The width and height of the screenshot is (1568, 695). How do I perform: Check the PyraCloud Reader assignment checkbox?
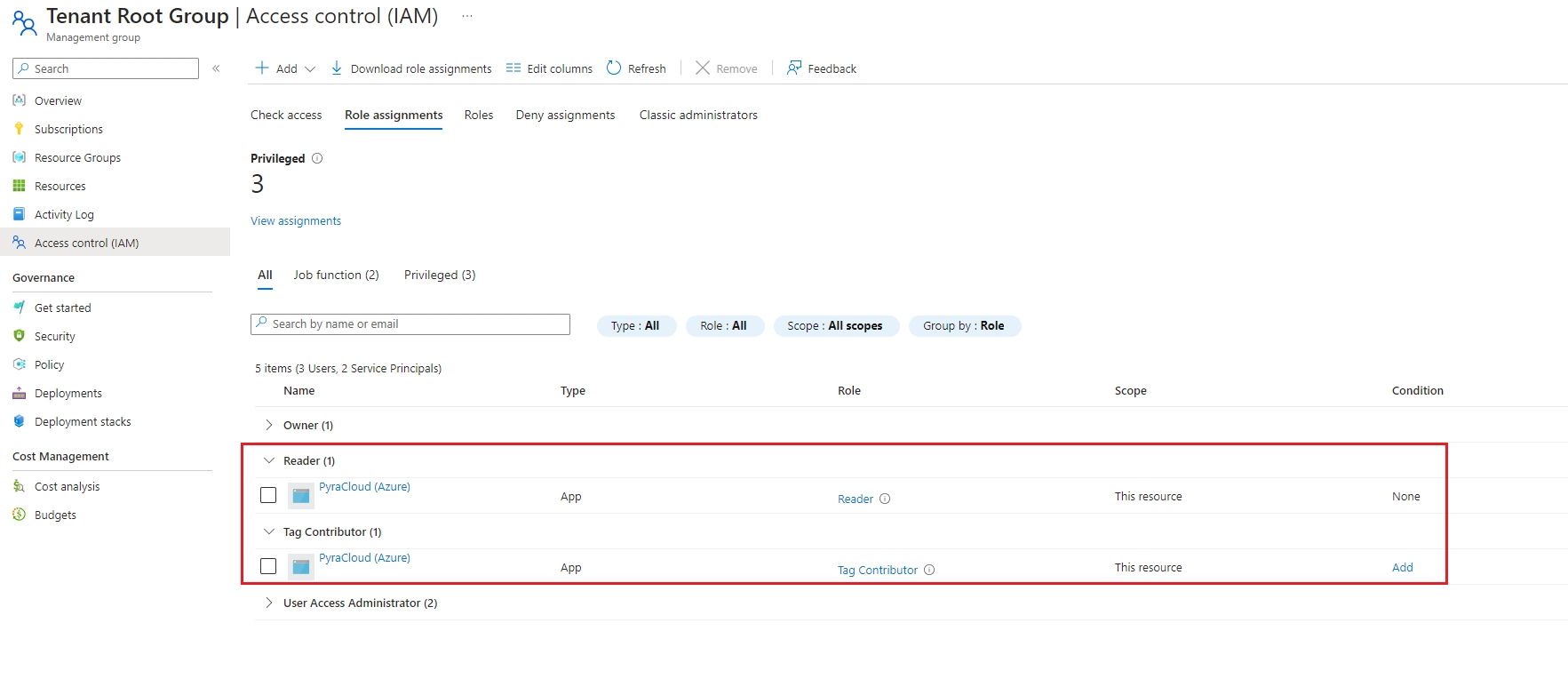coord(268,495)
